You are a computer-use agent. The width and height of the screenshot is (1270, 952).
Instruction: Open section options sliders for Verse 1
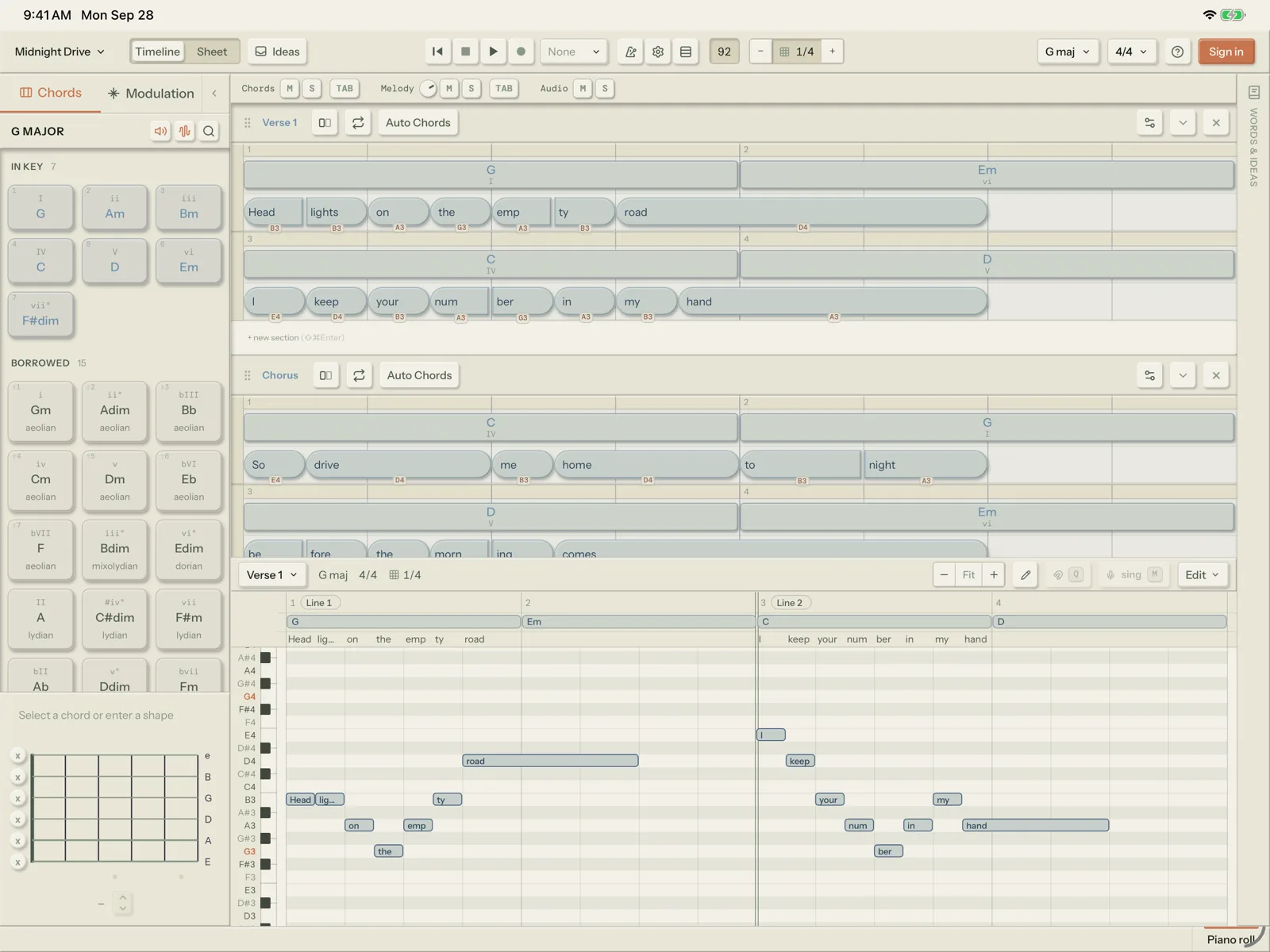(1150, 123)
